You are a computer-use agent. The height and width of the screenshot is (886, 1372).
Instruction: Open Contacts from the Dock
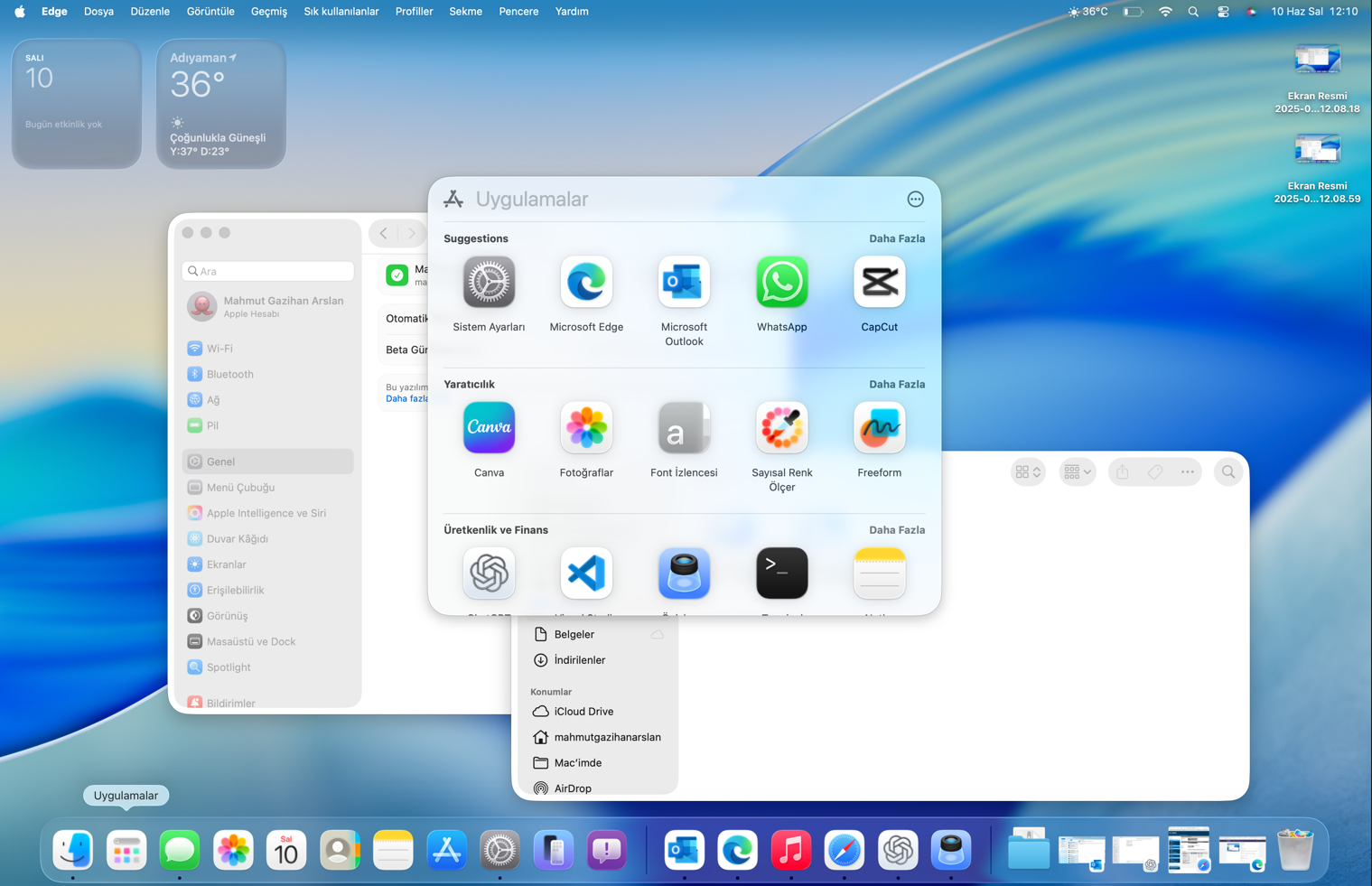click(x=340, y=850)
